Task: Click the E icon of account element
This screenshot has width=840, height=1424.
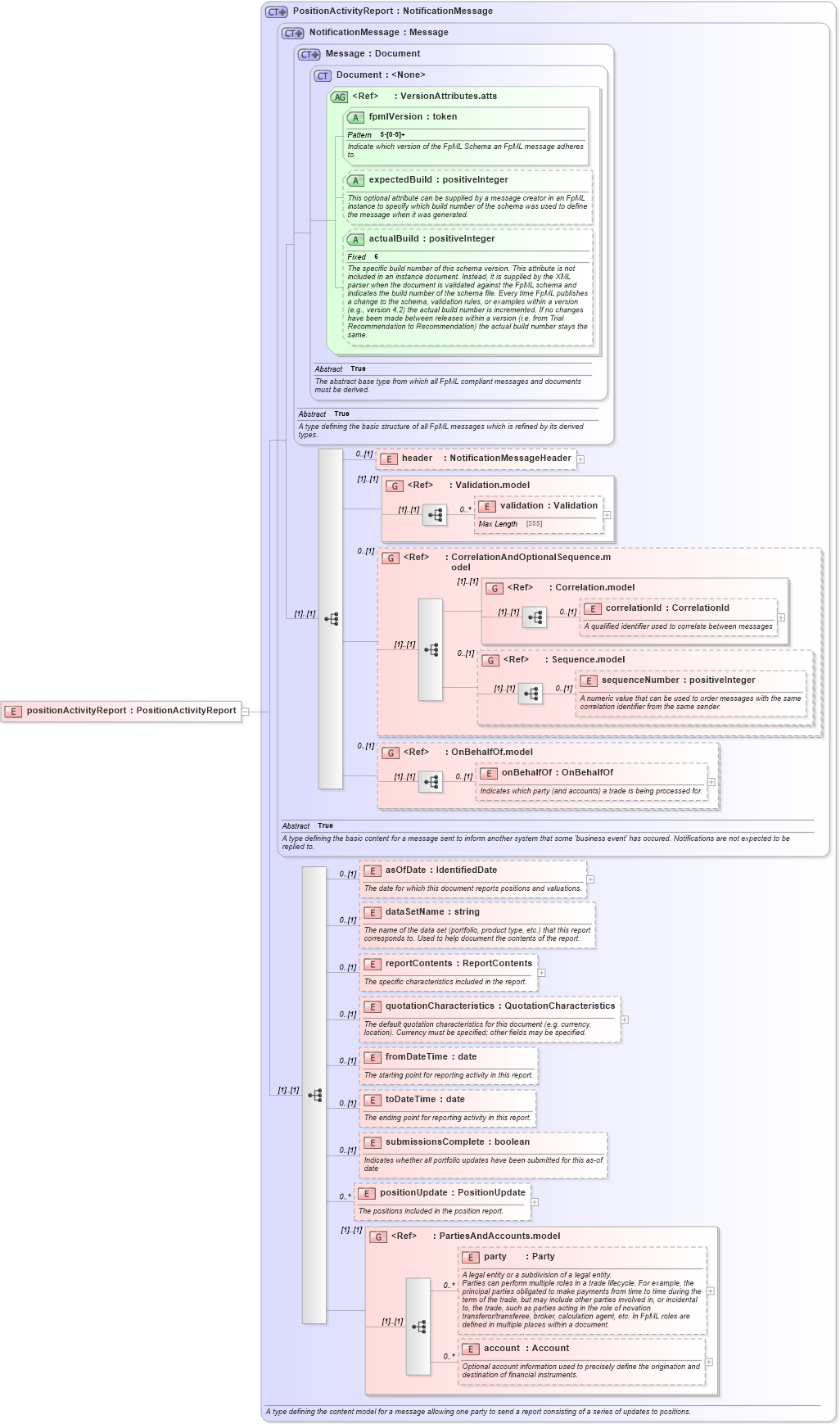Action: click(471, 1349)
